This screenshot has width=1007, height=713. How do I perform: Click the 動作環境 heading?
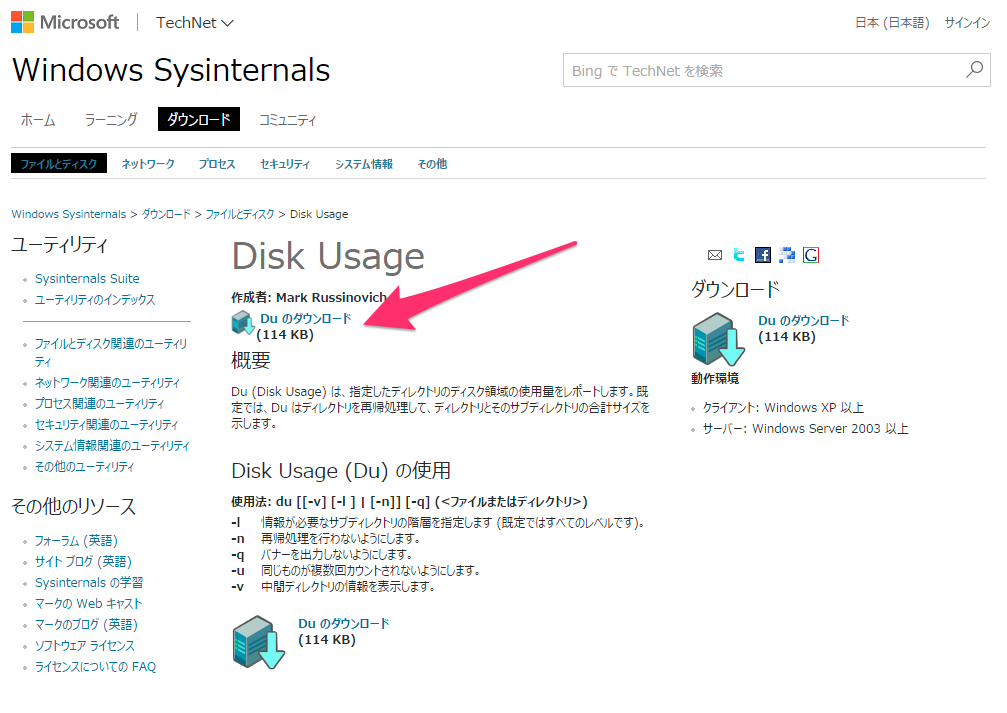click(715, 378)
